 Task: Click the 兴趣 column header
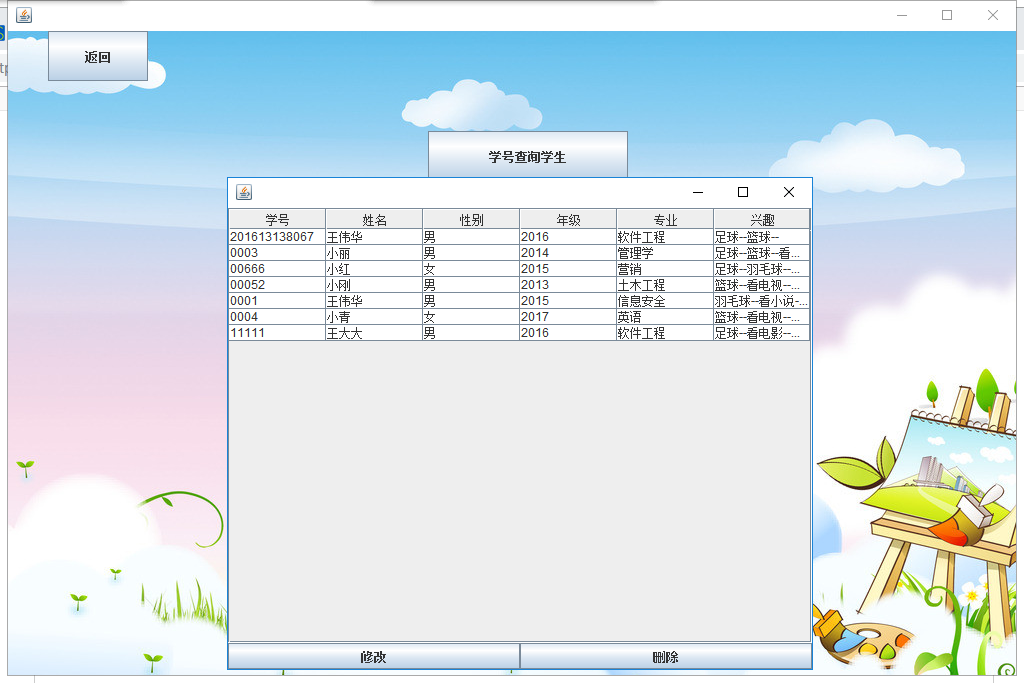pyautogui.click(x=762, y=220)
